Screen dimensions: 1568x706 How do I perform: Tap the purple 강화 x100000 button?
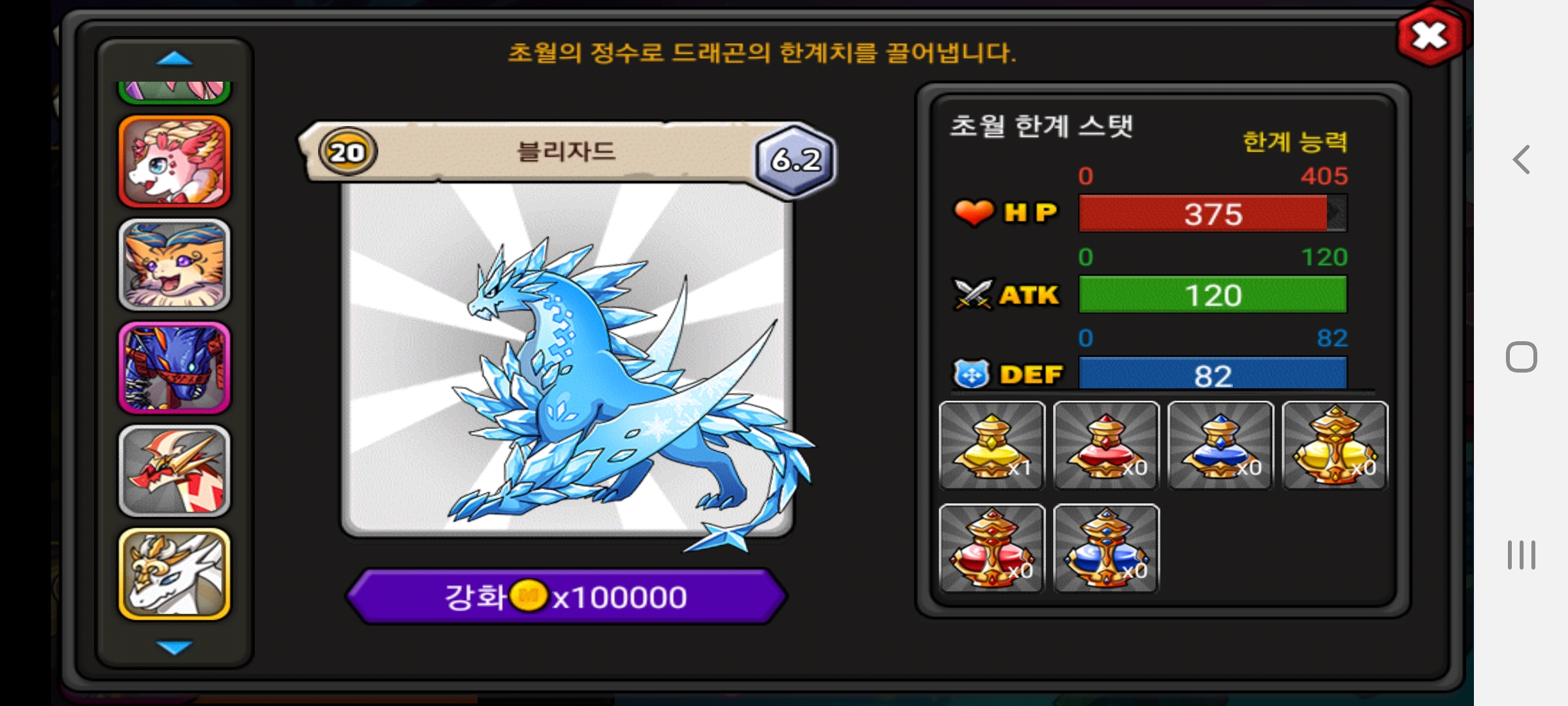pos(566,596)
